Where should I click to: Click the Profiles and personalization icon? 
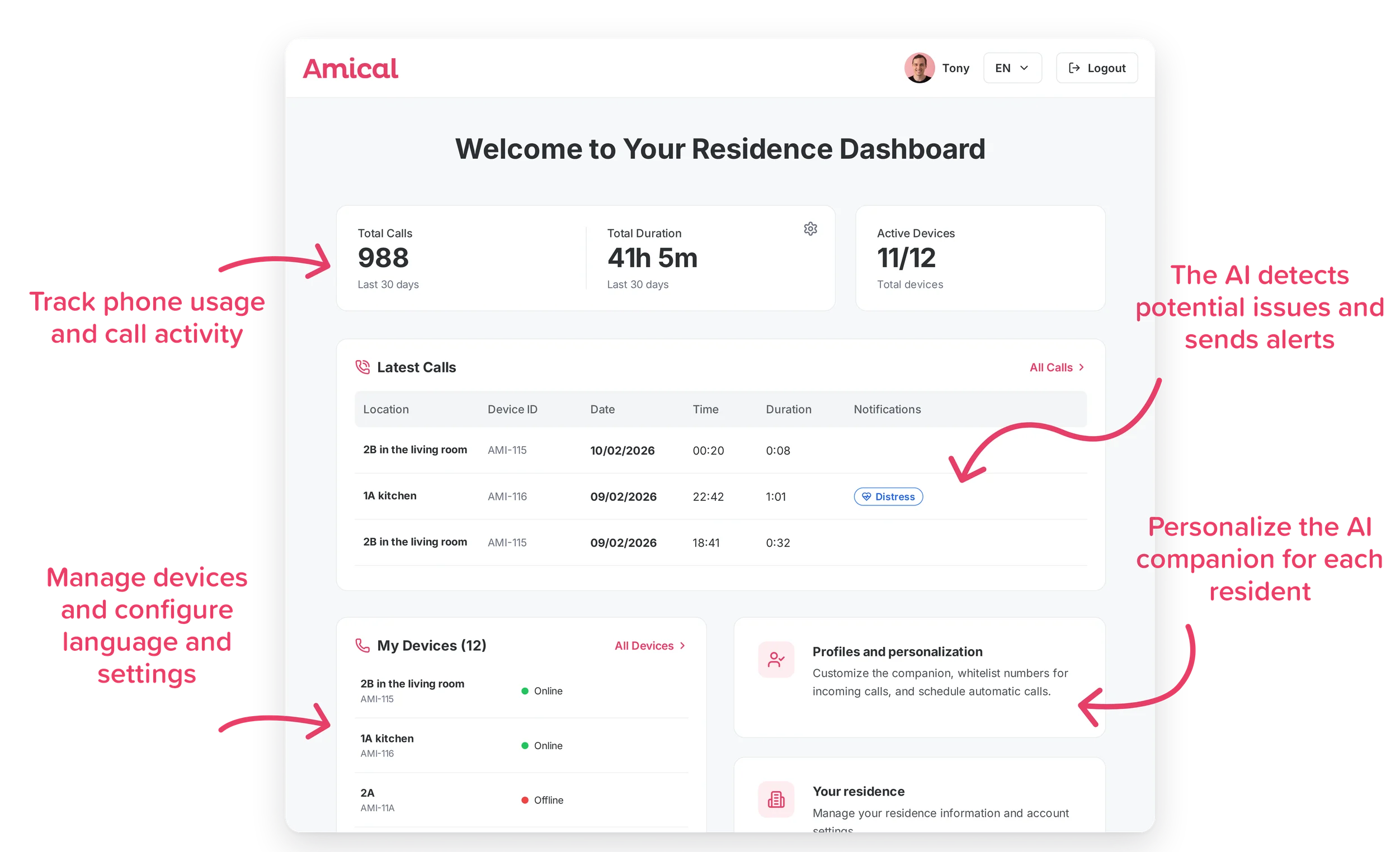click(x=776, y=660)
